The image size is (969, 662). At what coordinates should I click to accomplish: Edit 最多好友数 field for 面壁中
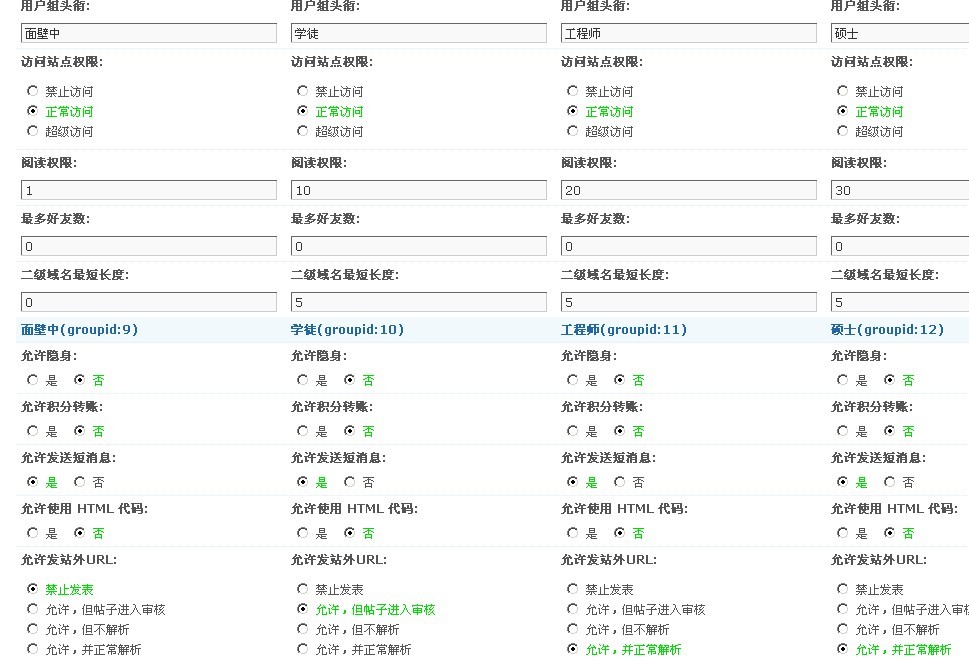149,246
